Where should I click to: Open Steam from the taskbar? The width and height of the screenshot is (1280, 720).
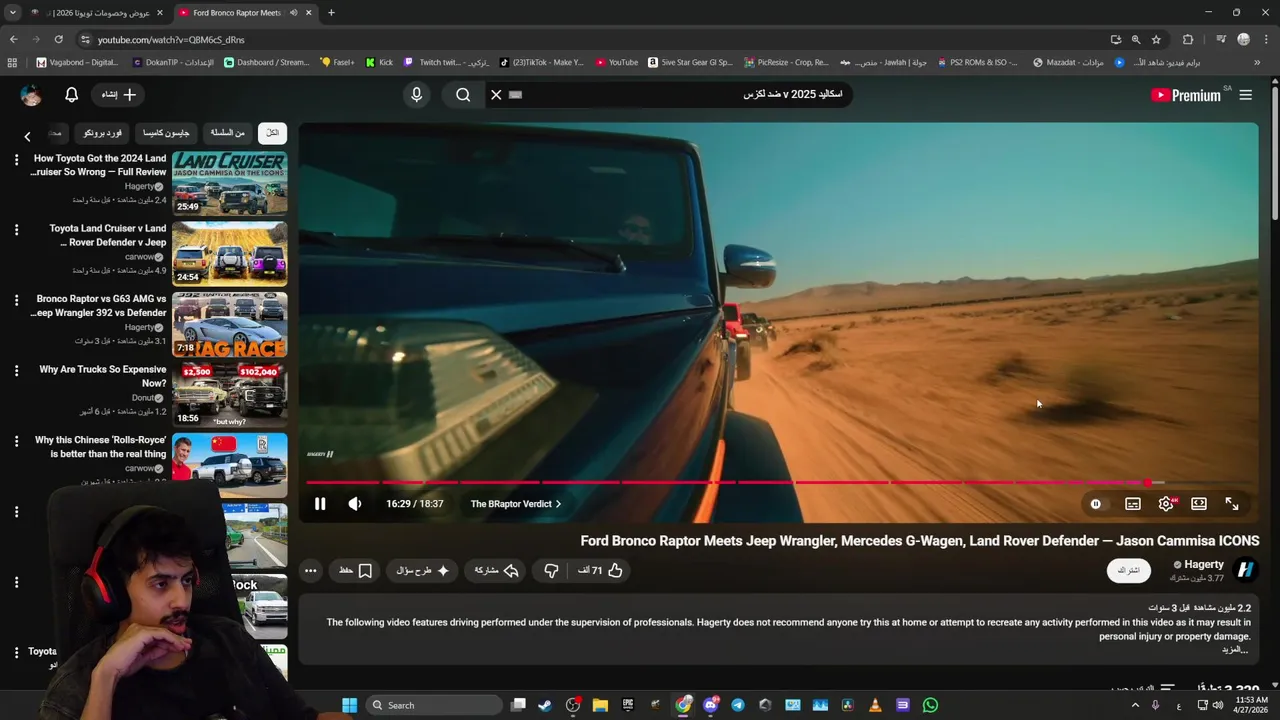(x=545, y=705)
